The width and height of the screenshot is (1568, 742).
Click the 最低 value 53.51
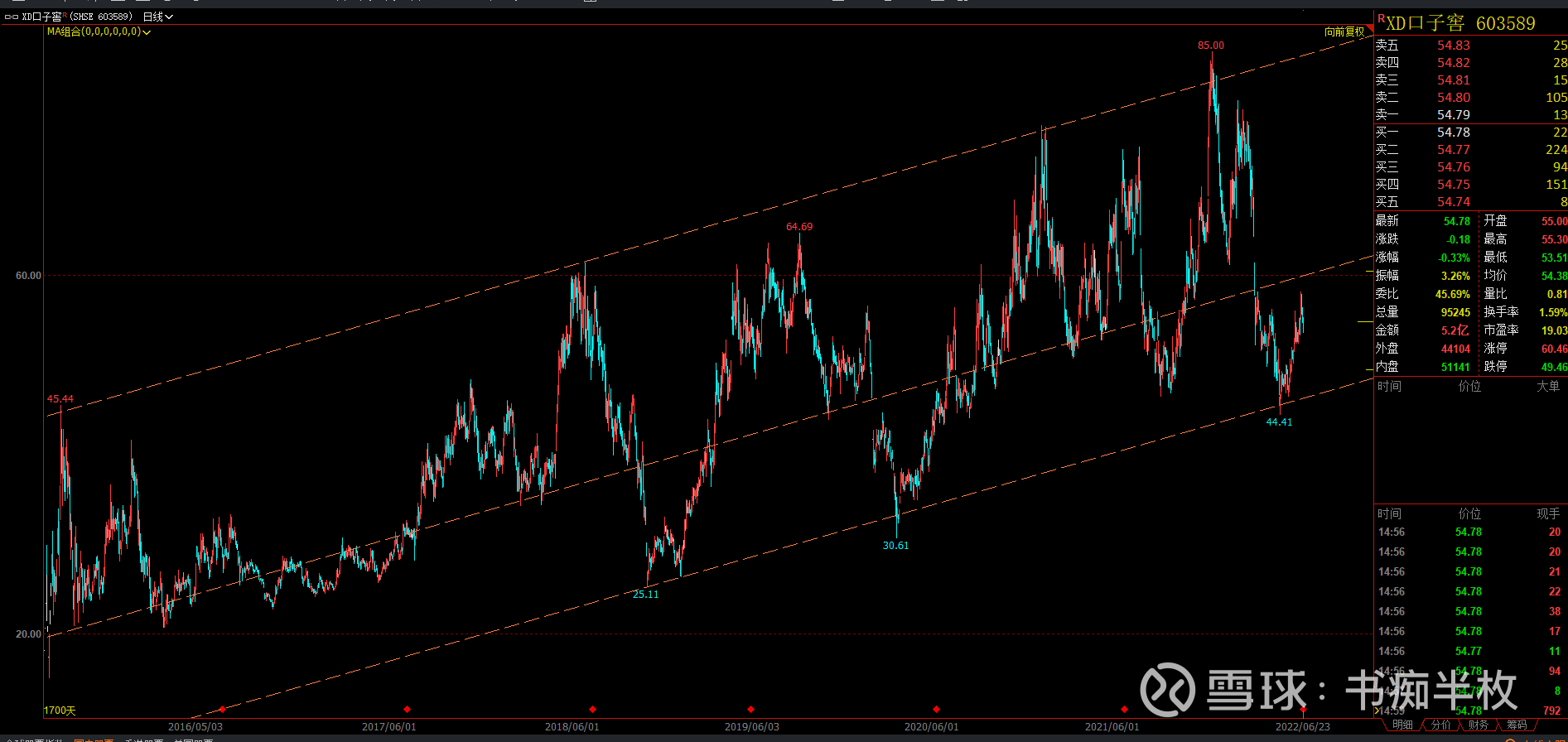point(1554,258)
